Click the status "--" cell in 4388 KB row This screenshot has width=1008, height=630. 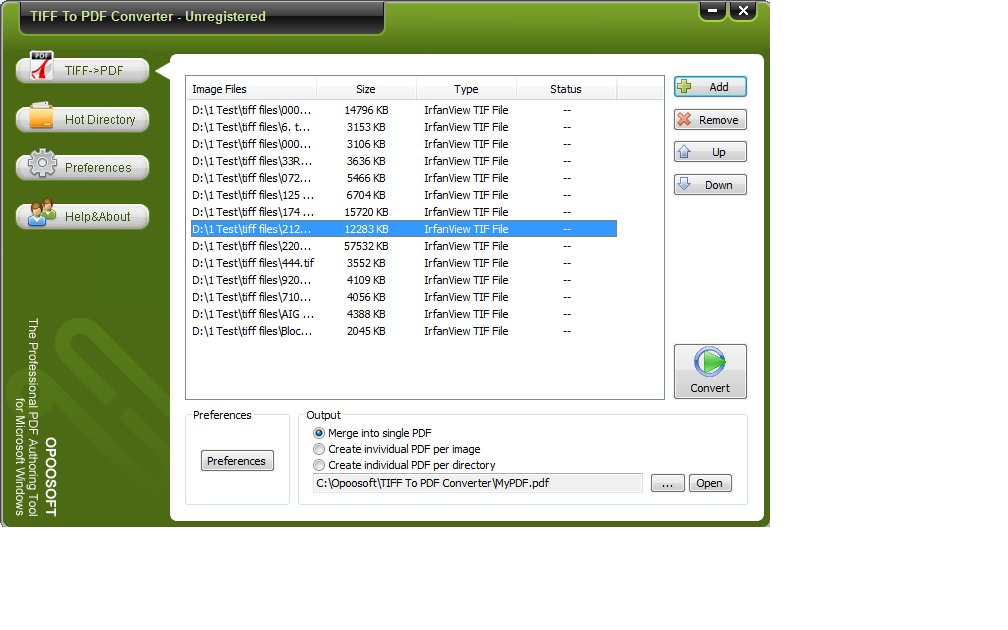567,314
